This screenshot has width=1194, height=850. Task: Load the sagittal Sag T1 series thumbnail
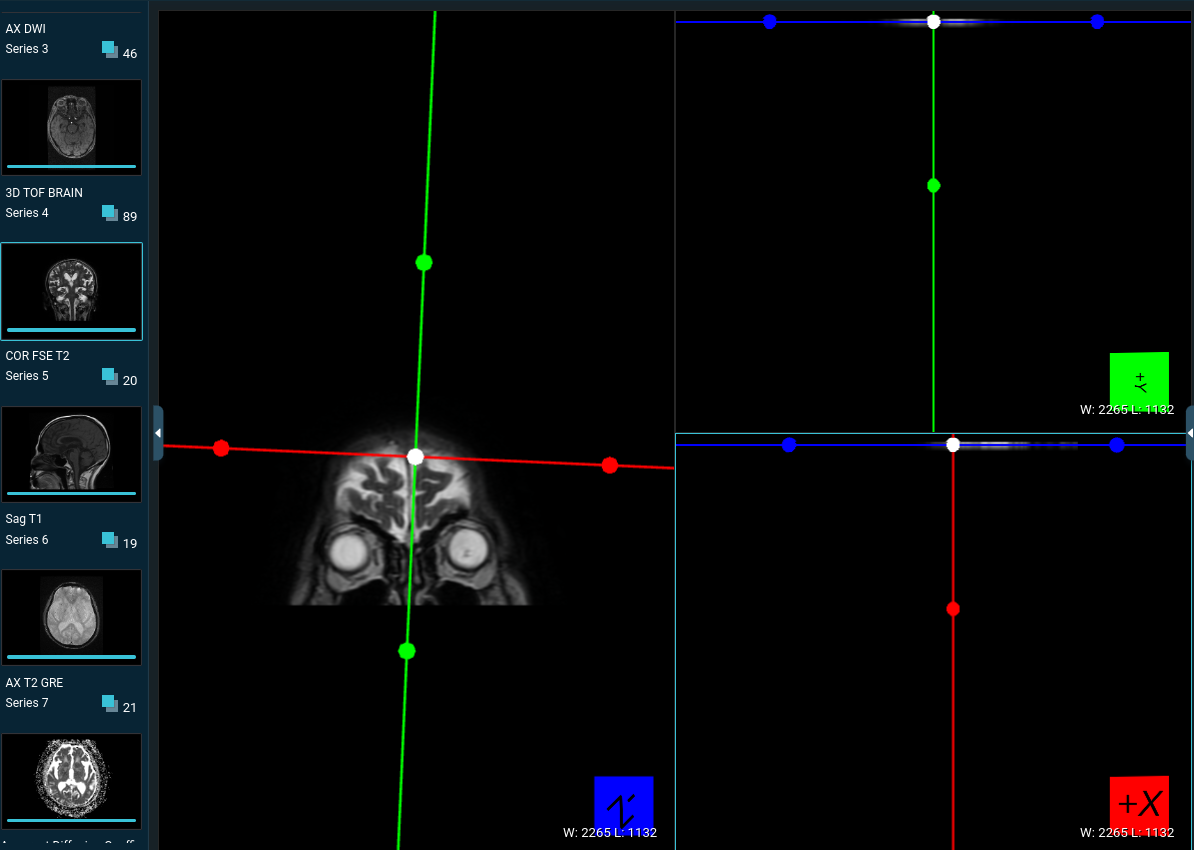pyautogui.click(x=72, y=454)
